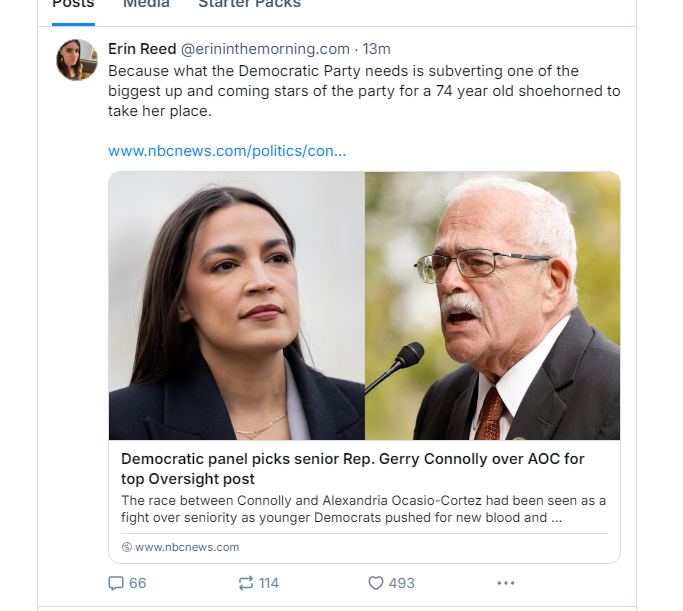
Task: Open the repost menu arrows icon
Action: point(246,583)
